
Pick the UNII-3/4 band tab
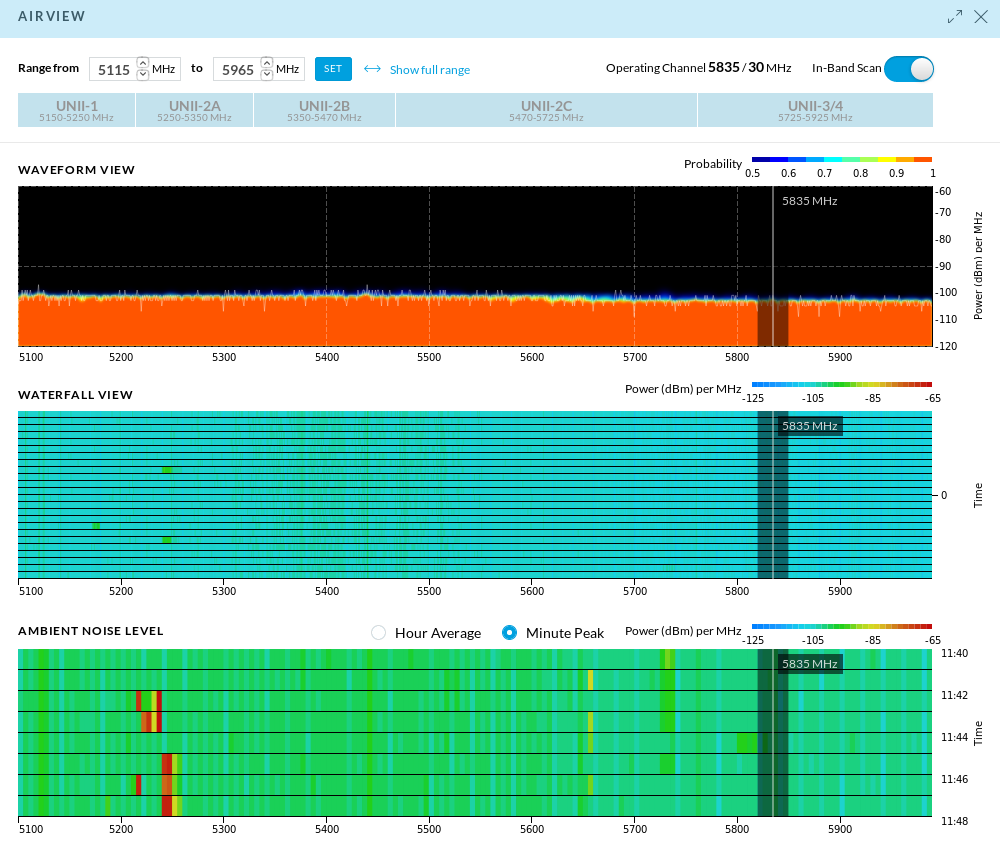pyautogui.click(x=815, y=110)
